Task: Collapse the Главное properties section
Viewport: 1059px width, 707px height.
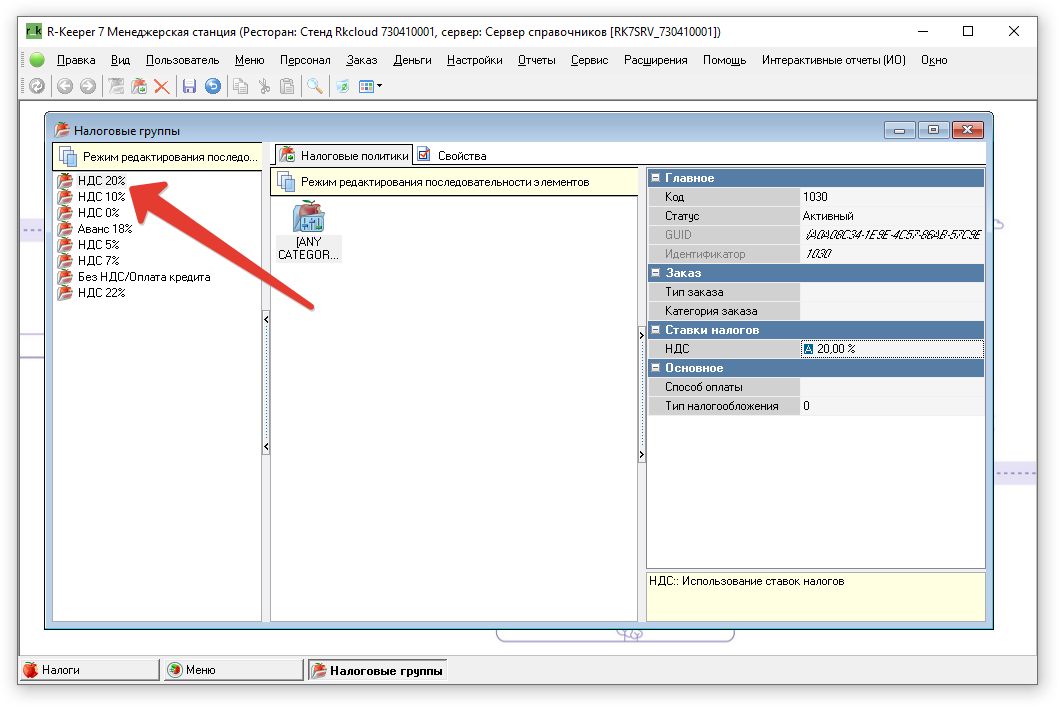Action: (655, 178)
